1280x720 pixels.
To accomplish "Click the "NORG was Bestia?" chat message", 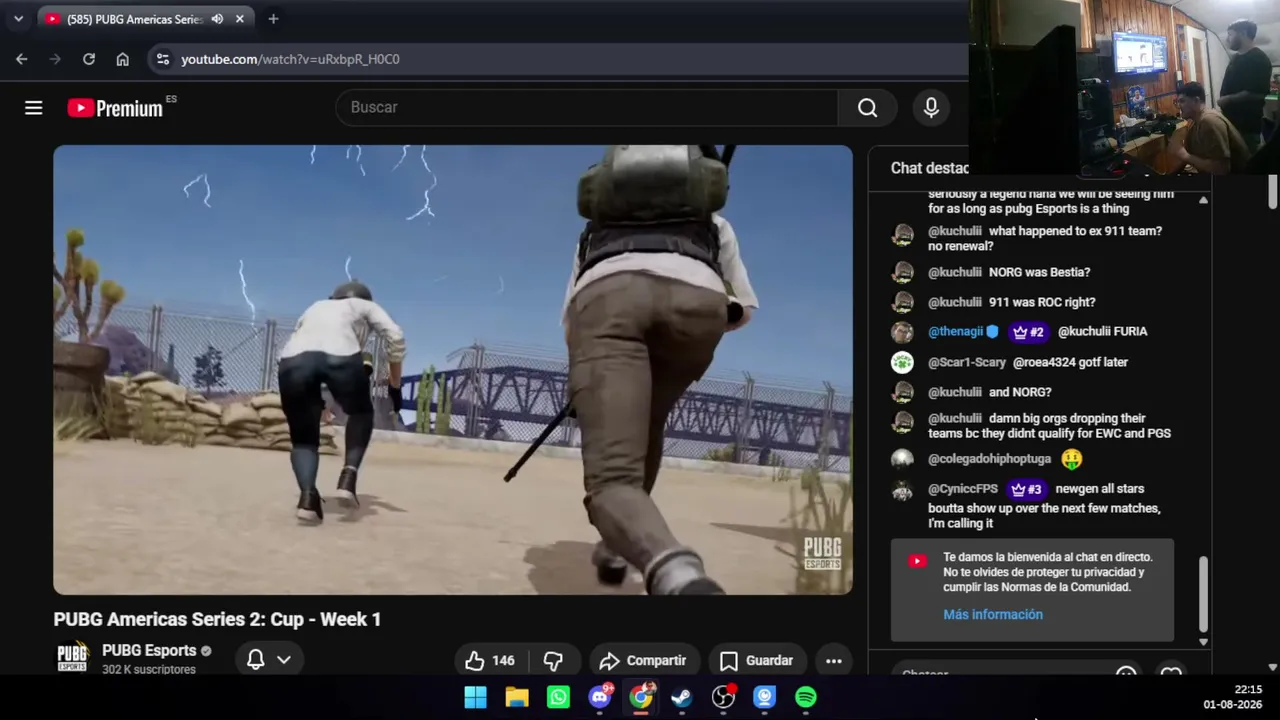I will (x=1039, y=272).
